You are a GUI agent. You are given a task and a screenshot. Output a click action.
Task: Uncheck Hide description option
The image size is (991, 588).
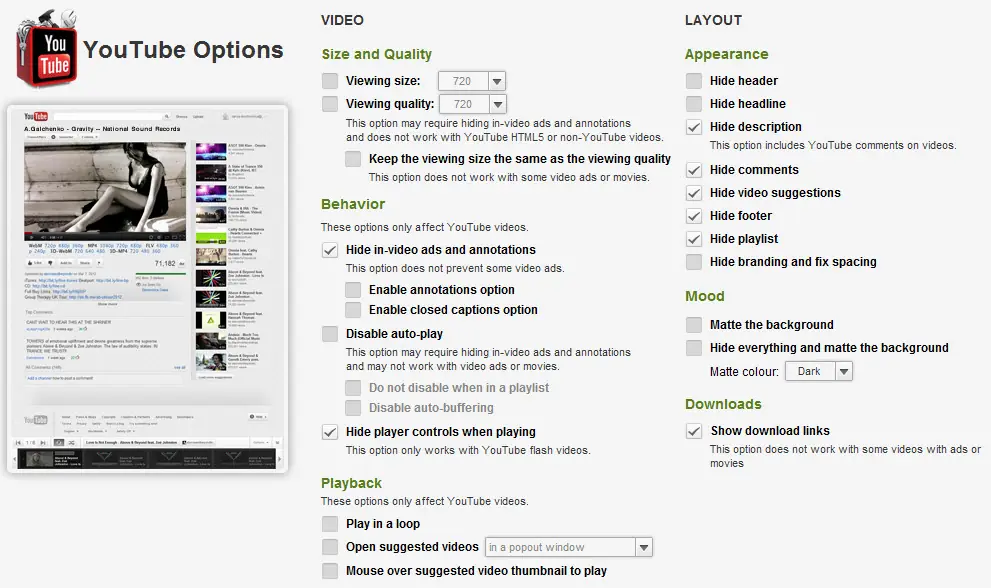pos(694,127)
